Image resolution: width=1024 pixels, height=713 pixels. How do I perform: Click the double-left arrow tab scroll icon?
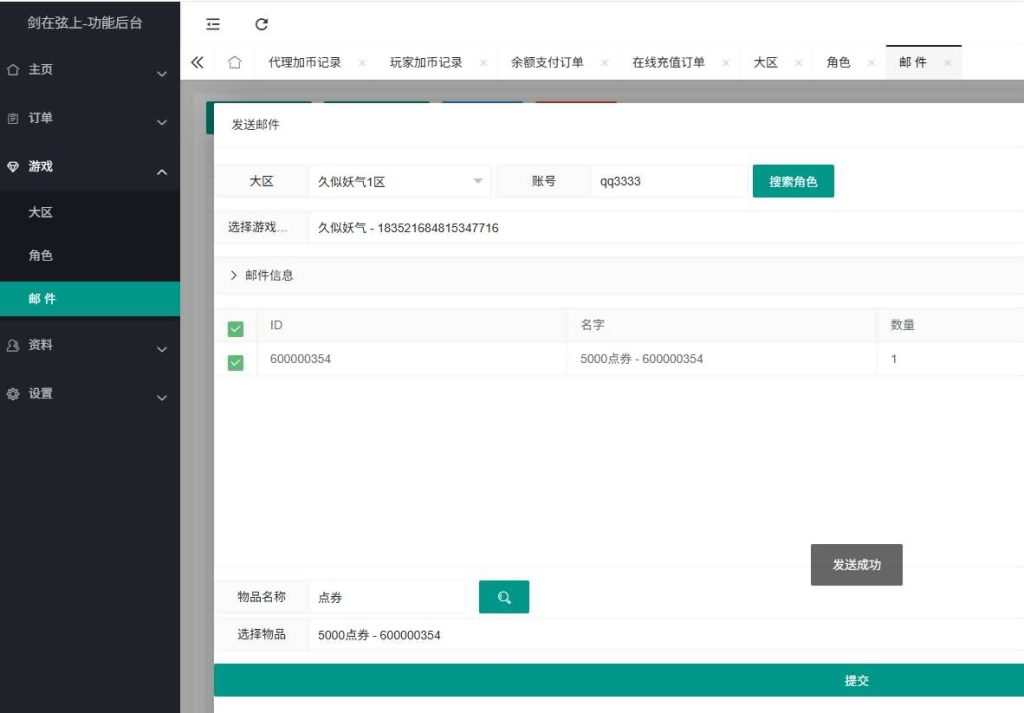(x=197, y=63)
